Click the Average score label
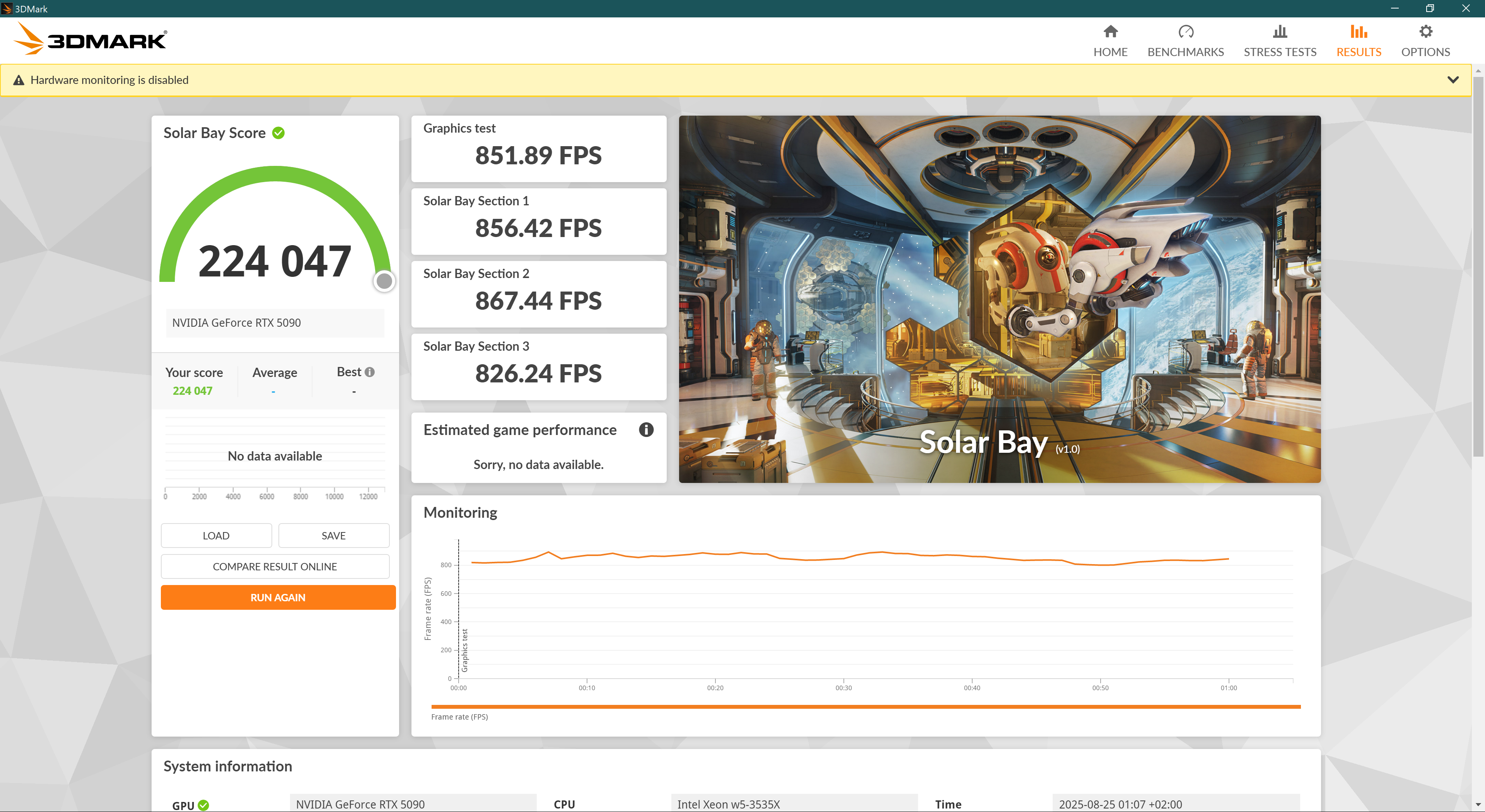 coord(275,372)
